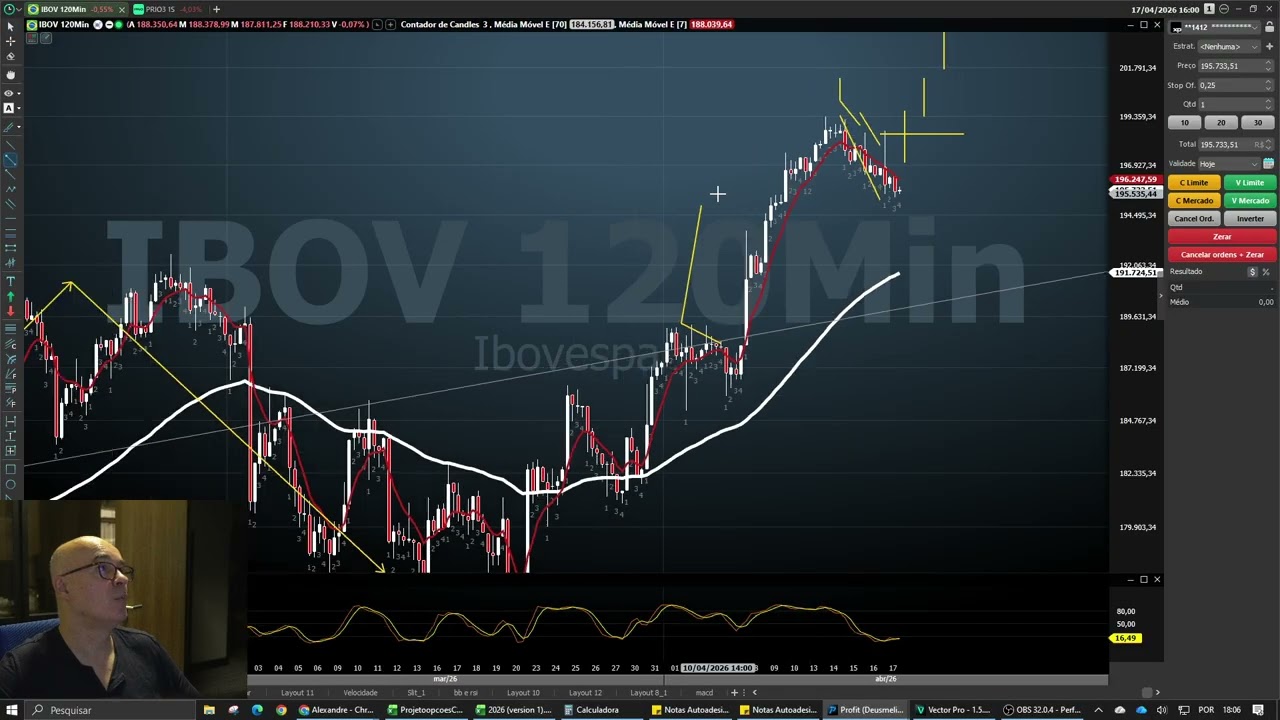The image size is (1280, 720).
Task: Set quantity with the 10 button
Action: (x=1185, y=123)
